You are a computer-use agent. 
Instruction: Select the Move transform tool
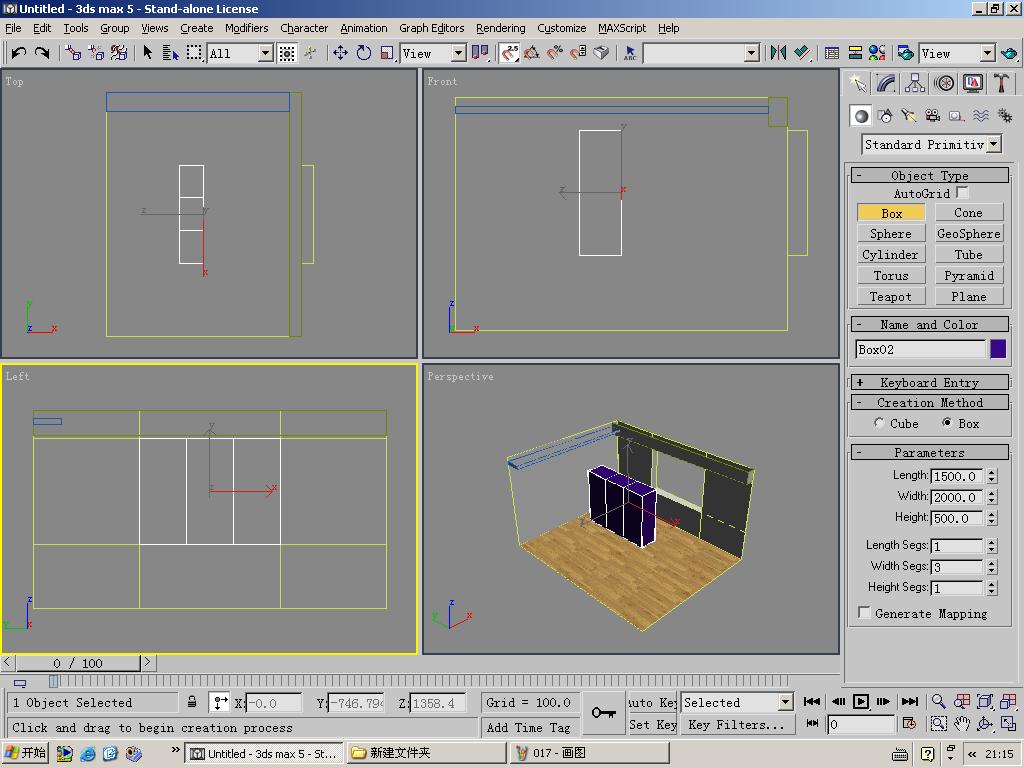[340, 53]
